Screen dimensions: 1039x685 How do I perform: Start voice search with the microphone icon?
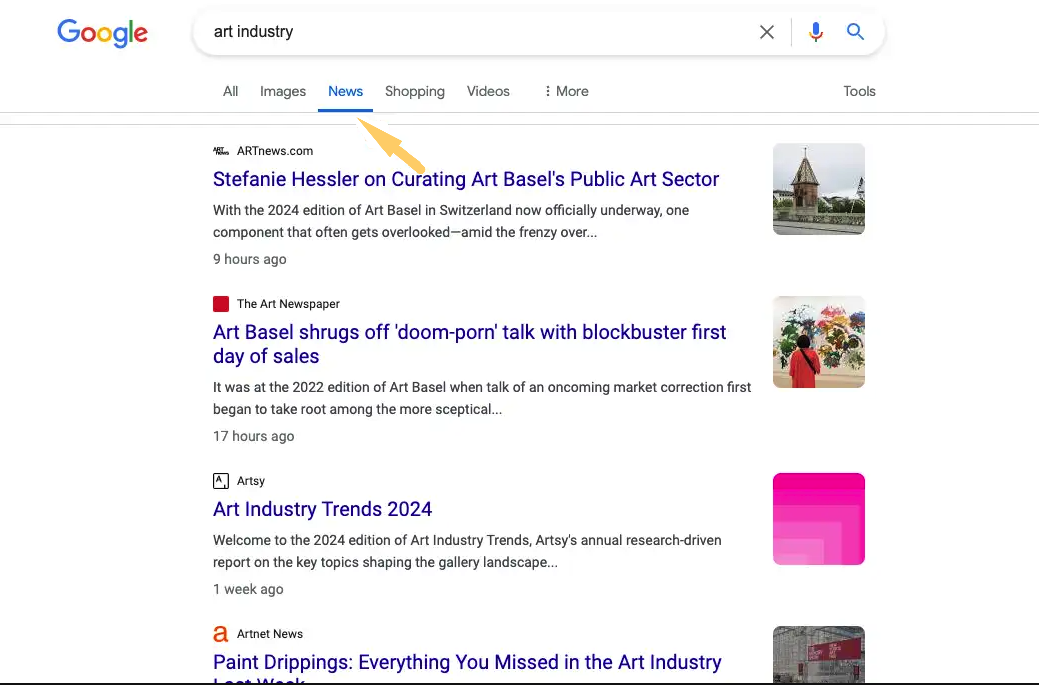coord(816,32)
